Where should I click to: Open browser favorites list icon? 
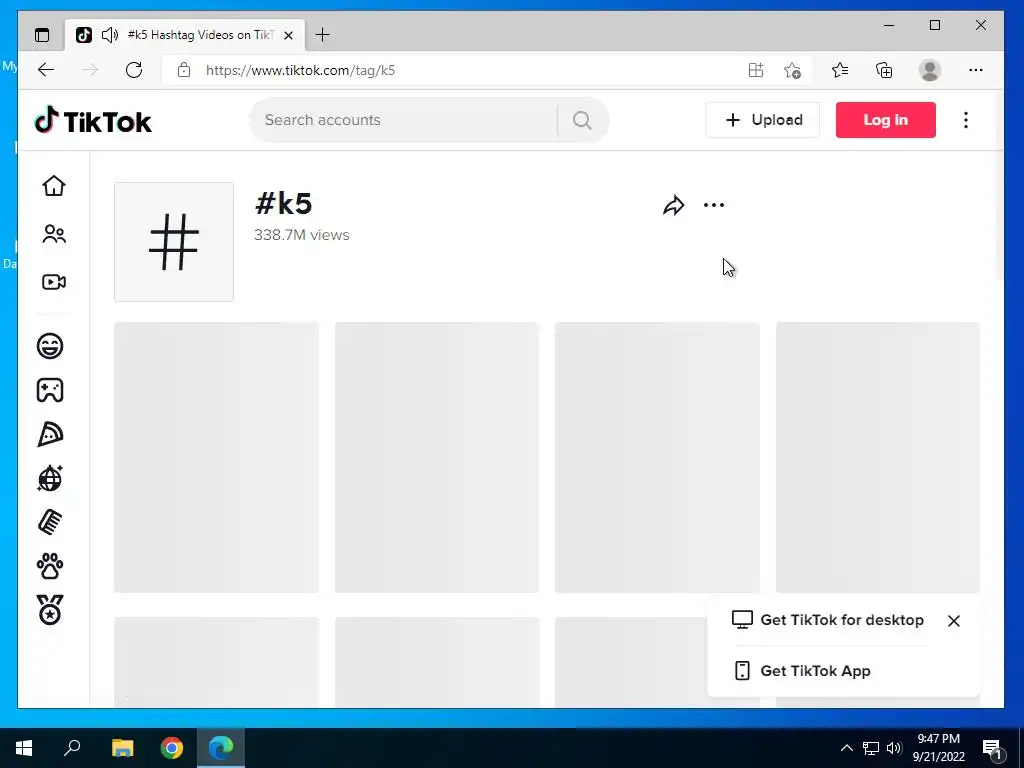coord(840,70)
